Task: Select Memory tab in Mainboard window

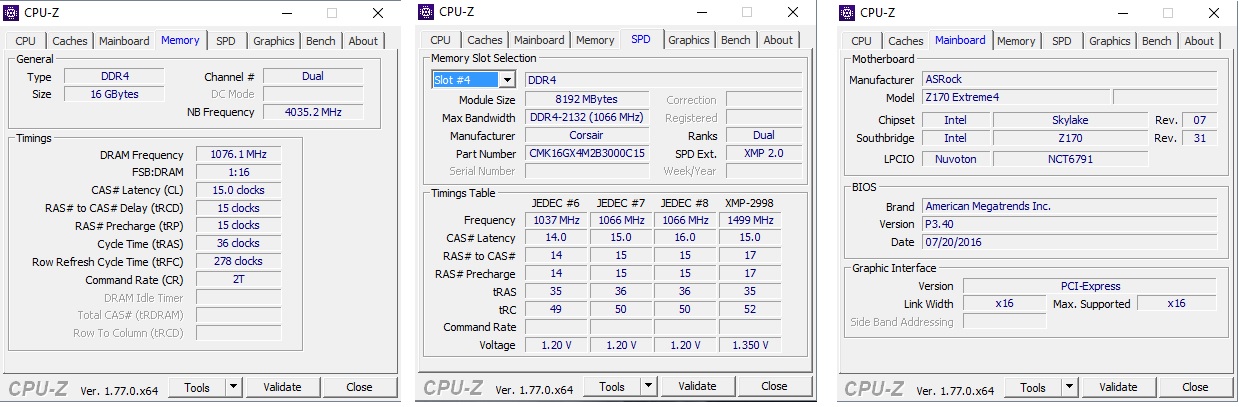Action: 1016,41
